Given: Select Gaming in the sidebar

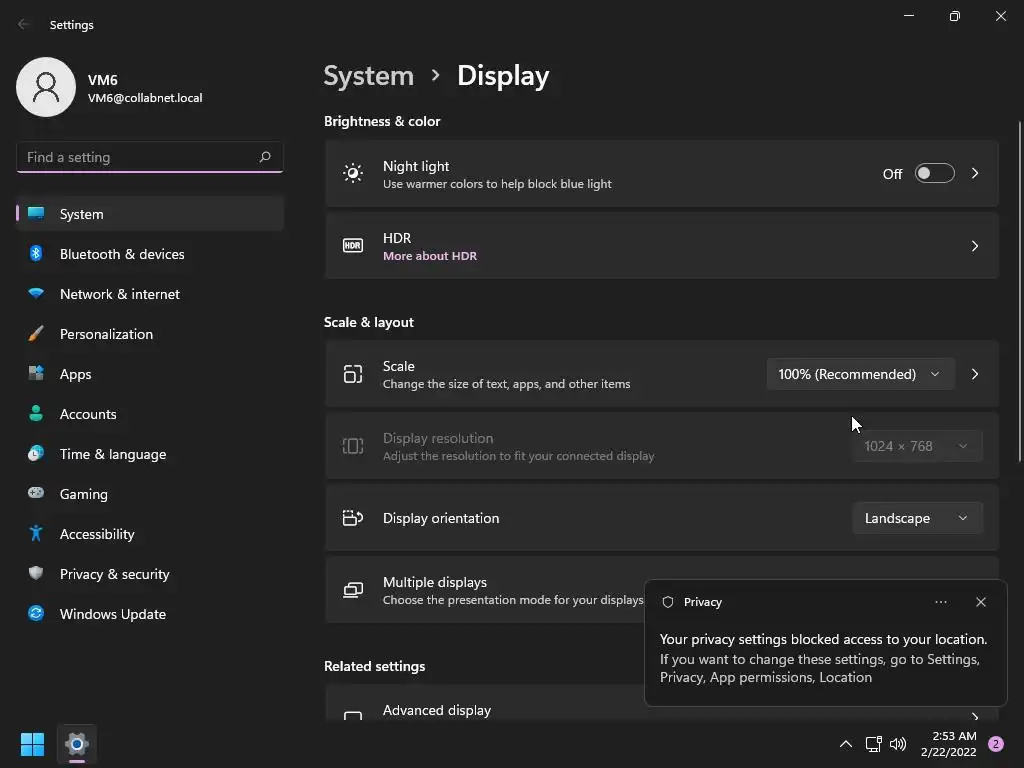Looking at the screenshot, I should [83, 494].
